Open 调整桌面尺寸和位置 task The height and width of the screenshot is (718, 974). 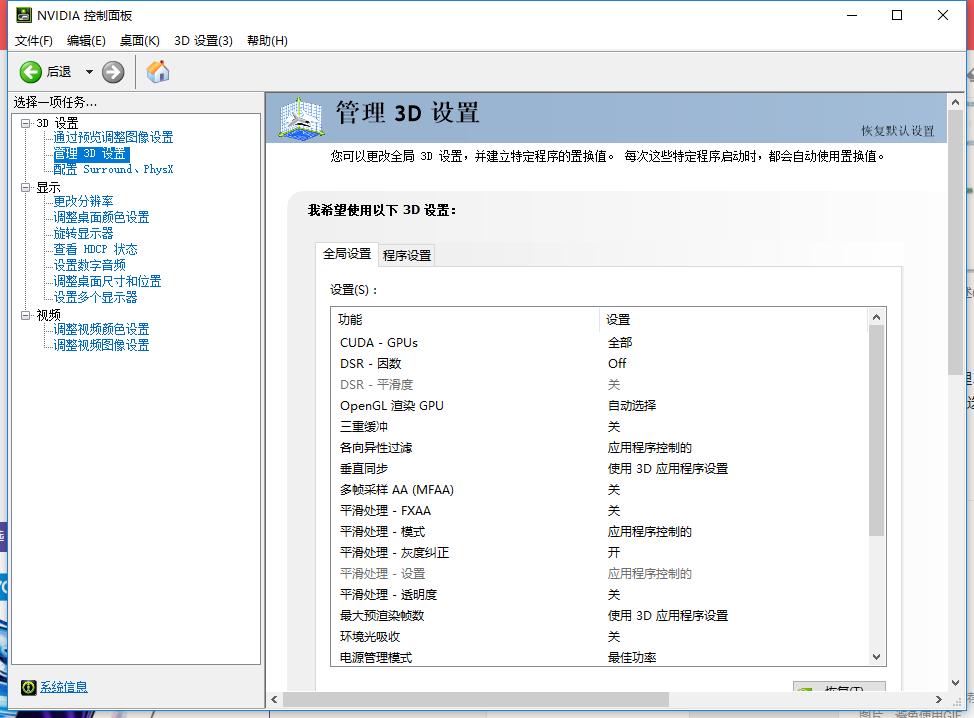click(x=107, y=281)
